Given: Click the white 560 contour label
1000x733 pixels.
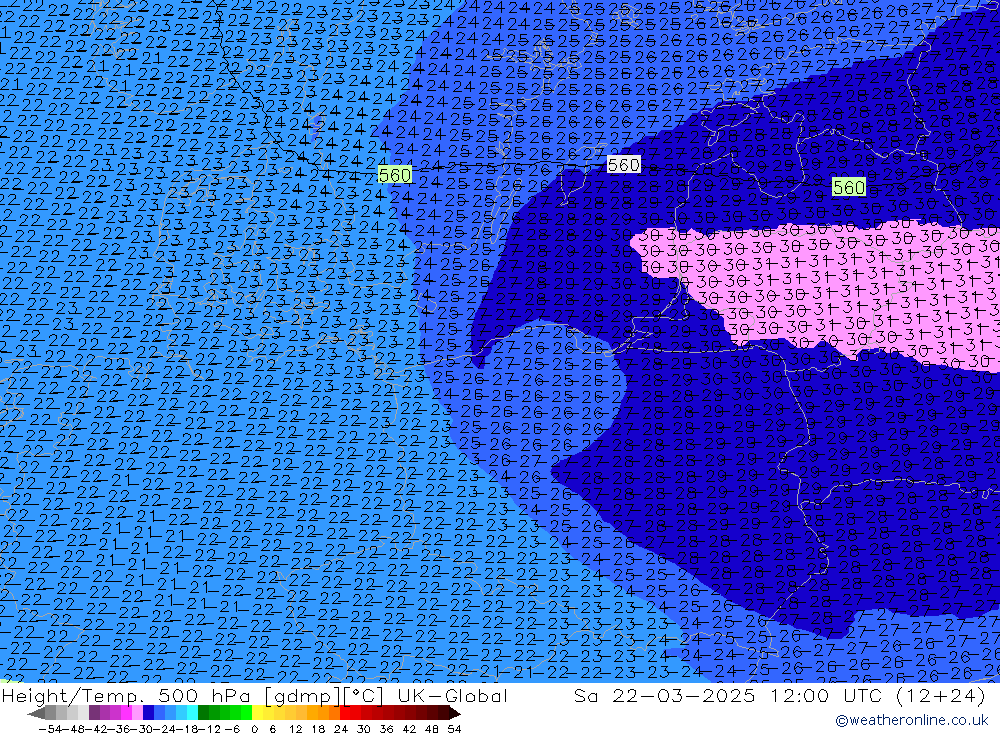Looking at the screenshot, I should pyautogui.click(x=623, y=165).
